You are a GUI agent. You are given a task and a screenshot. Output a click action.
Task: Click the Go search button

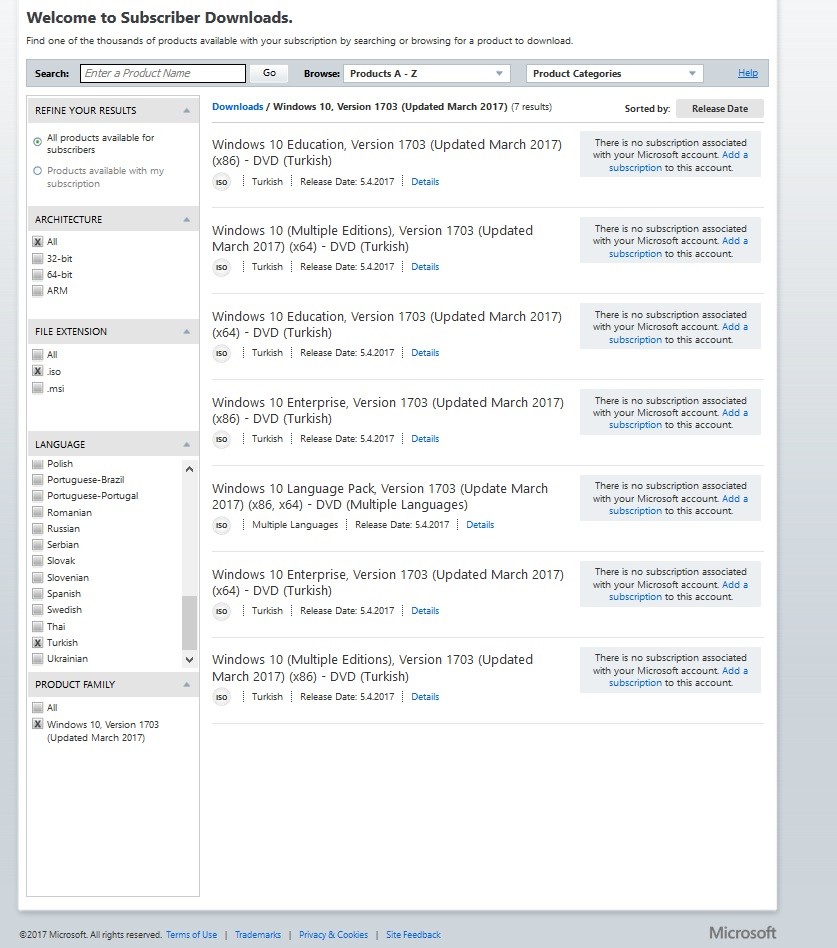pos(269,73)
